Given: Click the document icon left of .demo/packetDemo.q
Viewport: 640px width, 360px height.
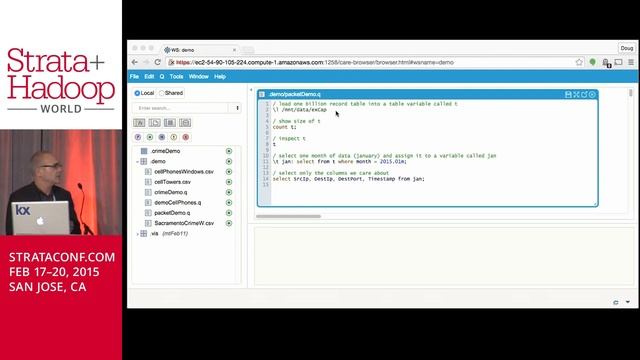Looking at the screenshot, I should [x=262, y=94].
